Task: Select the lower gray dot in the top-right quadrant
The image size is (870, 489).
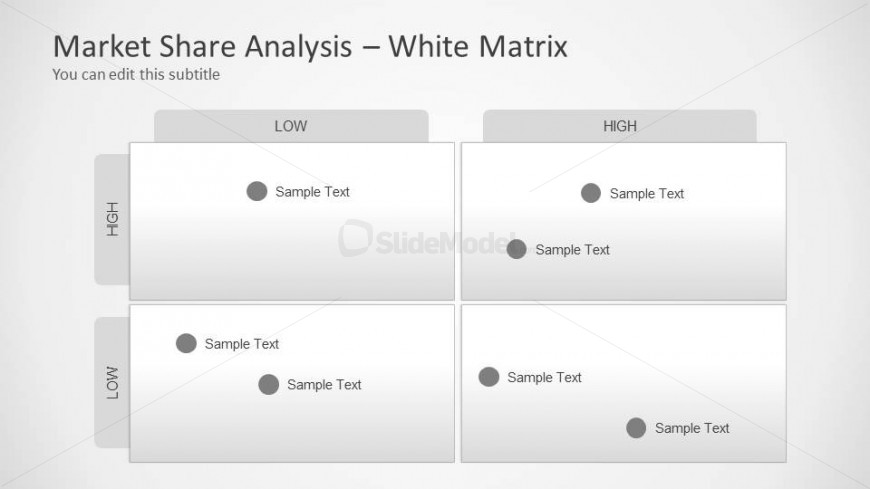Action: (x=516, y=249)
